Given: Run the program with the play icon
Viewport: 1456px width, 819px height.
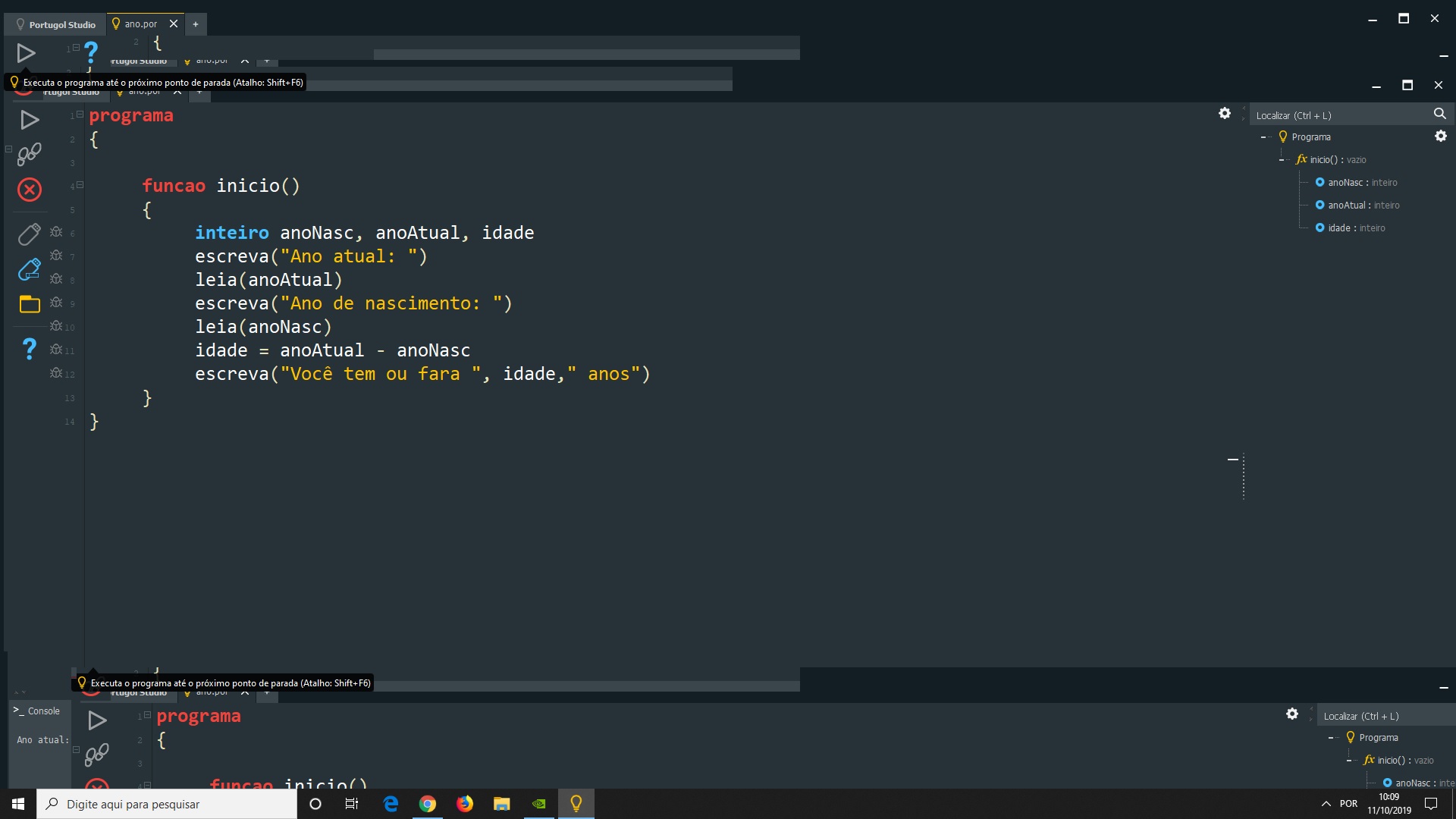Looking at the screenshot, I should point(29,119).
